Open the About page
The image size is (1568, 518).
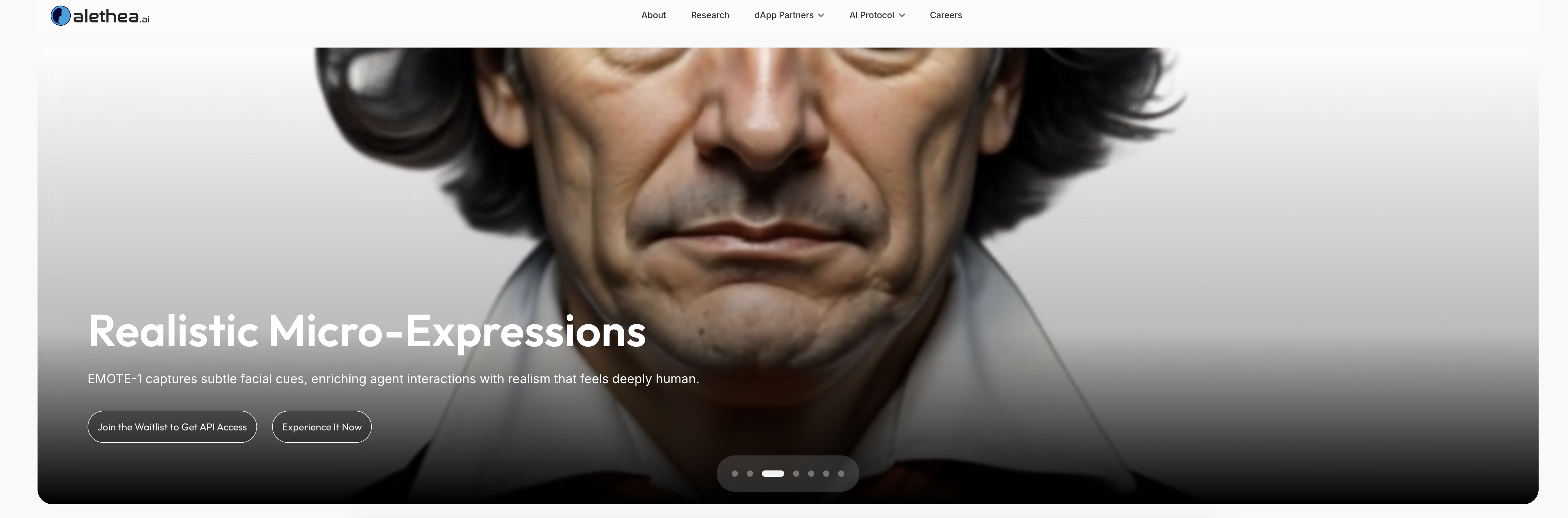[653, 15]
